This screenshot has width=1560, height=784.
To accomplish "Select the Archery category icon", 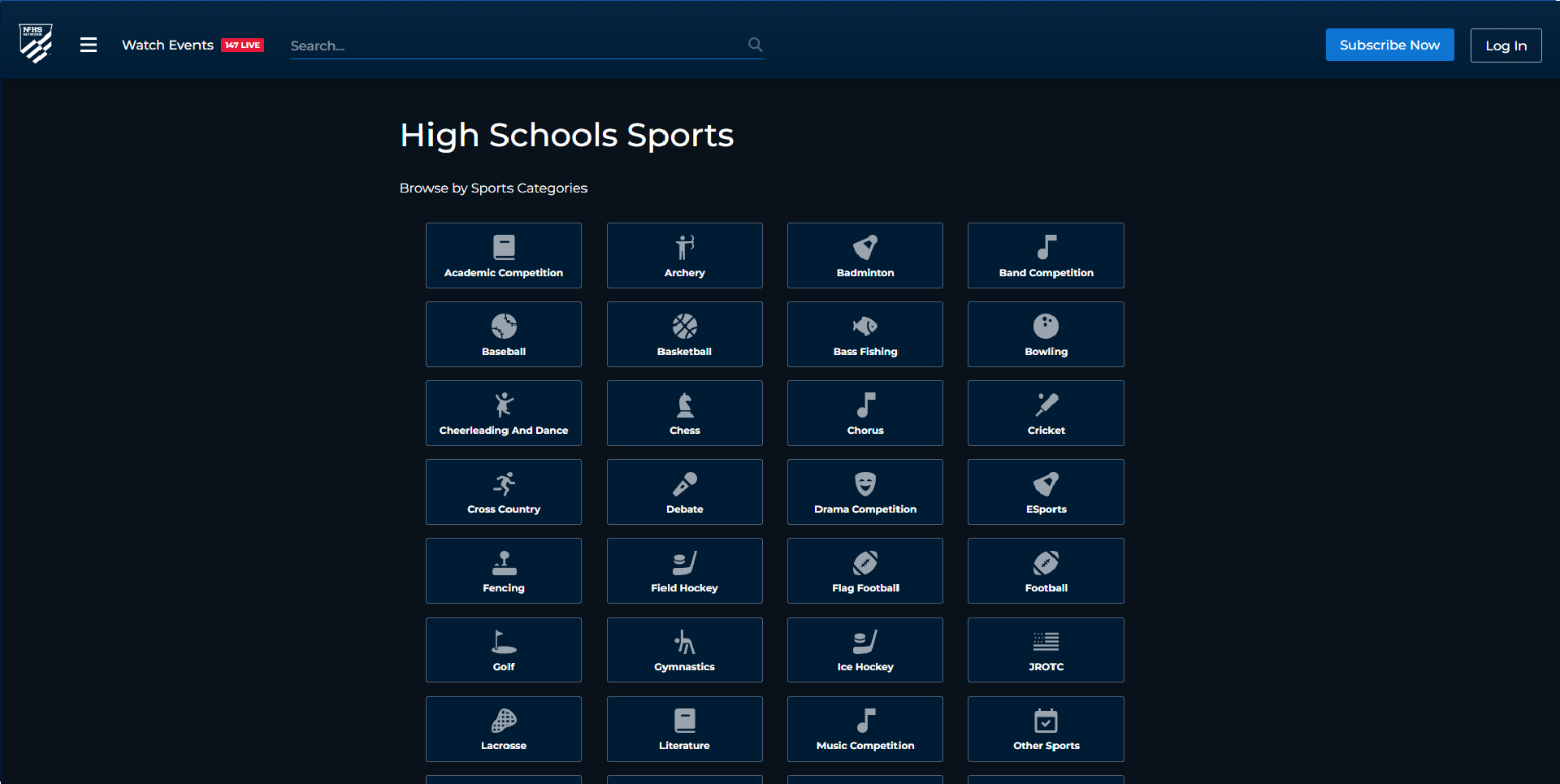I will pos(684,247).
